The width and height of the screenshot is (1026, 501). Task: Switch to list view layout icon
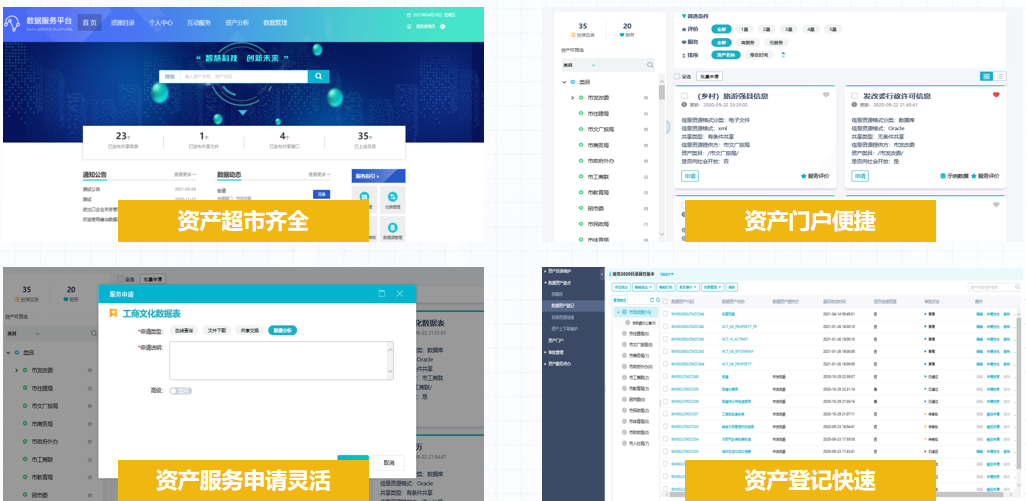1000,76
